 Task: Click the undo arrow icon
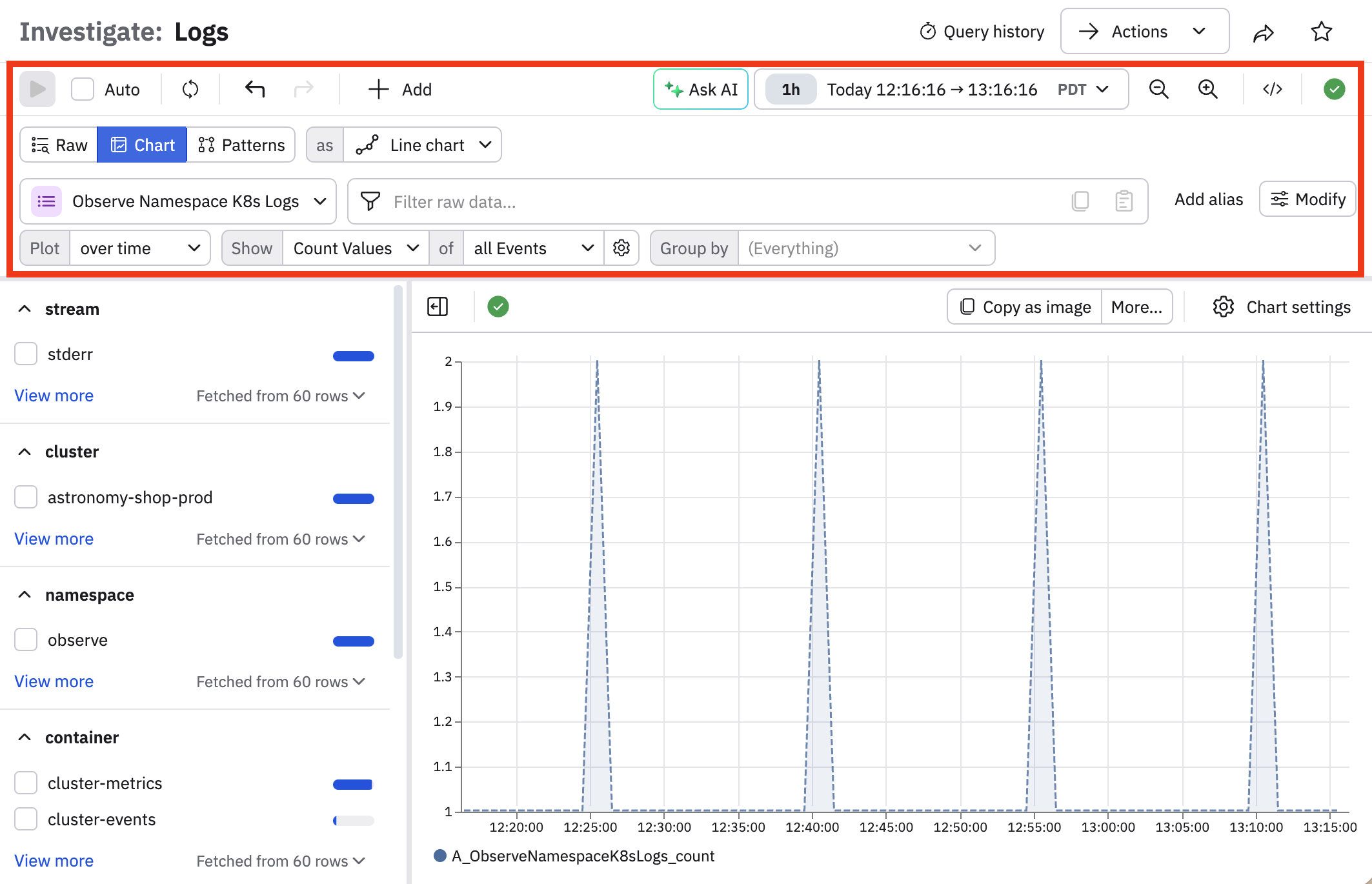(255, 89)
